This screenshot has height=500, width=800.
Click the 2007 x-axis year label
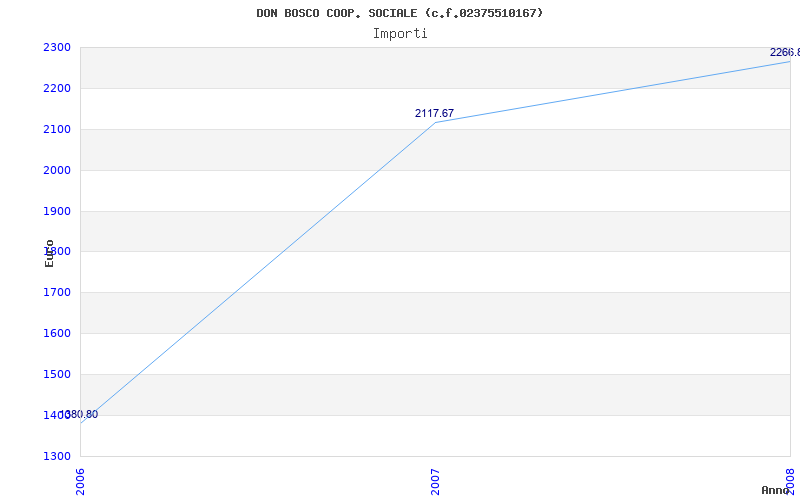tap(435, 482)
